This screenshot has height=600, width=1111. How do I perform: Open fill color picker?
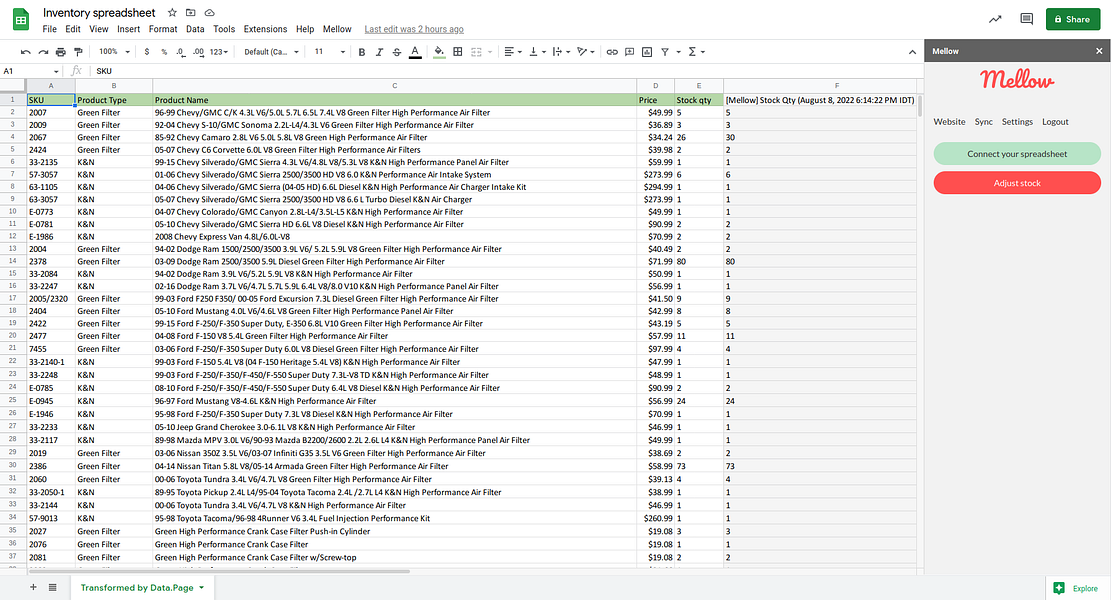coord(439,52)
